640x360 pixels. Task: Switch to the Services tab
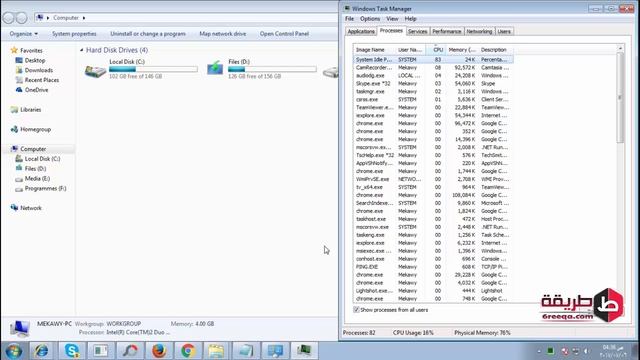418,31
